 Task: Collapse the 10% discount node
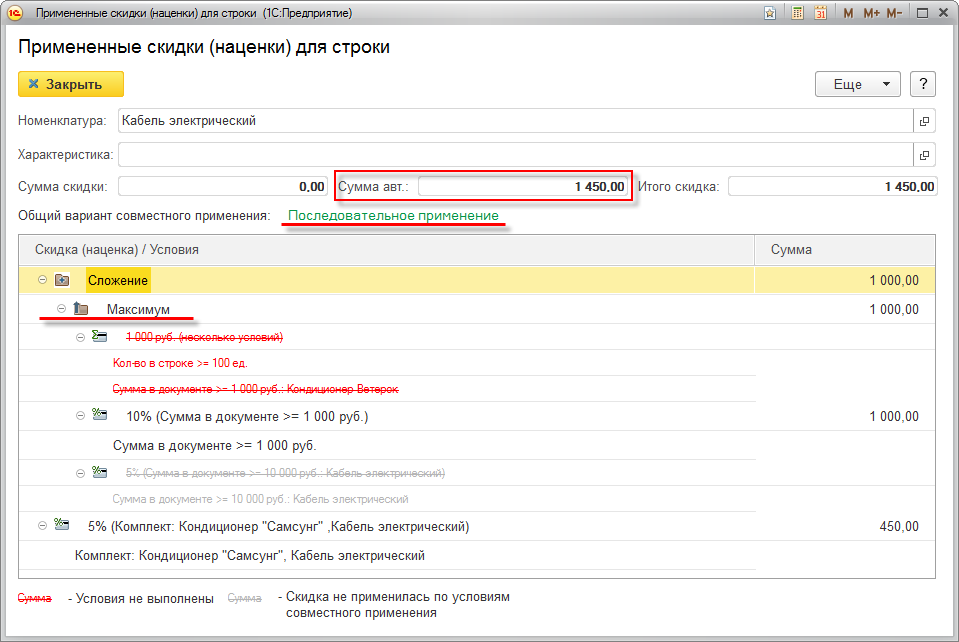[x=80, y=416]
